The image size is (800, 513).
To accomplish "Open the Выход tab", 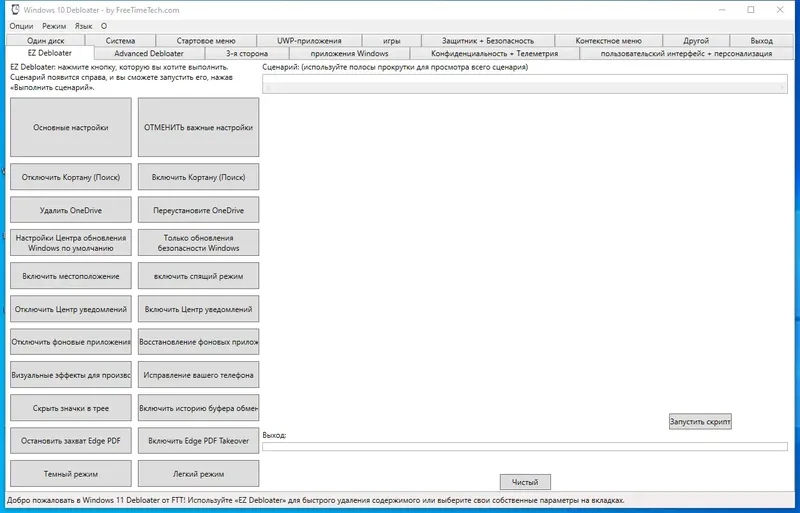I will [761, 40].
